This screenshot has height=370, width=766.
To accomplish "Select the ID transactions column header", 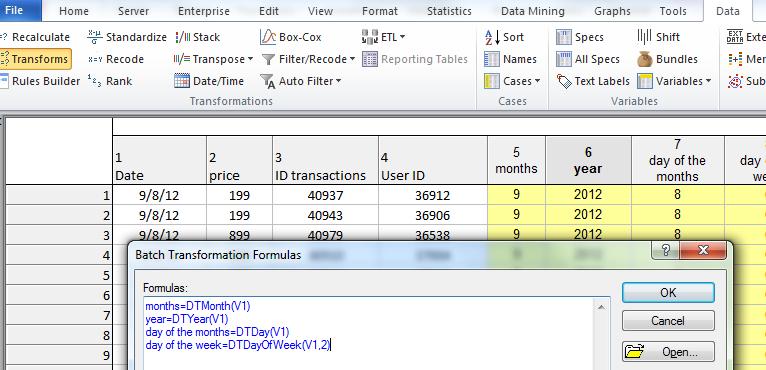I will 325,160.
